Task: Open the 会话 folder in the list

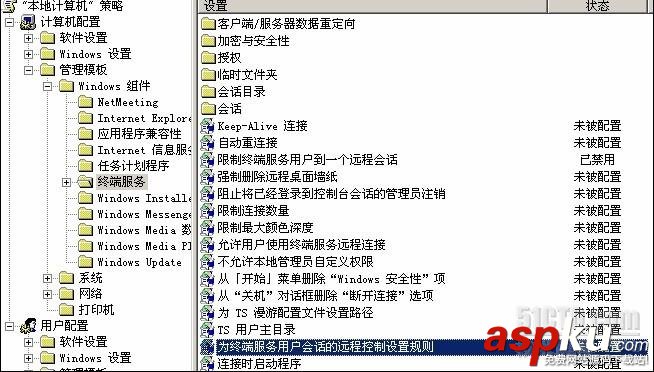Action: click(229, 109)
